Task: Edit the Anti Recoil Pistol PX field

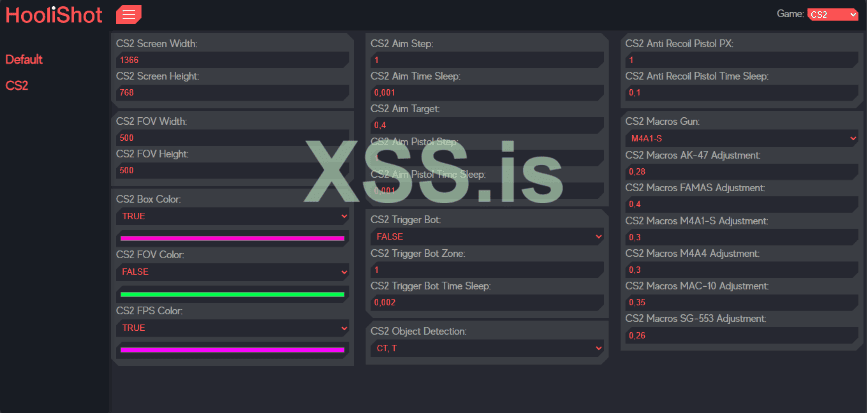Action: pos(741,60)
